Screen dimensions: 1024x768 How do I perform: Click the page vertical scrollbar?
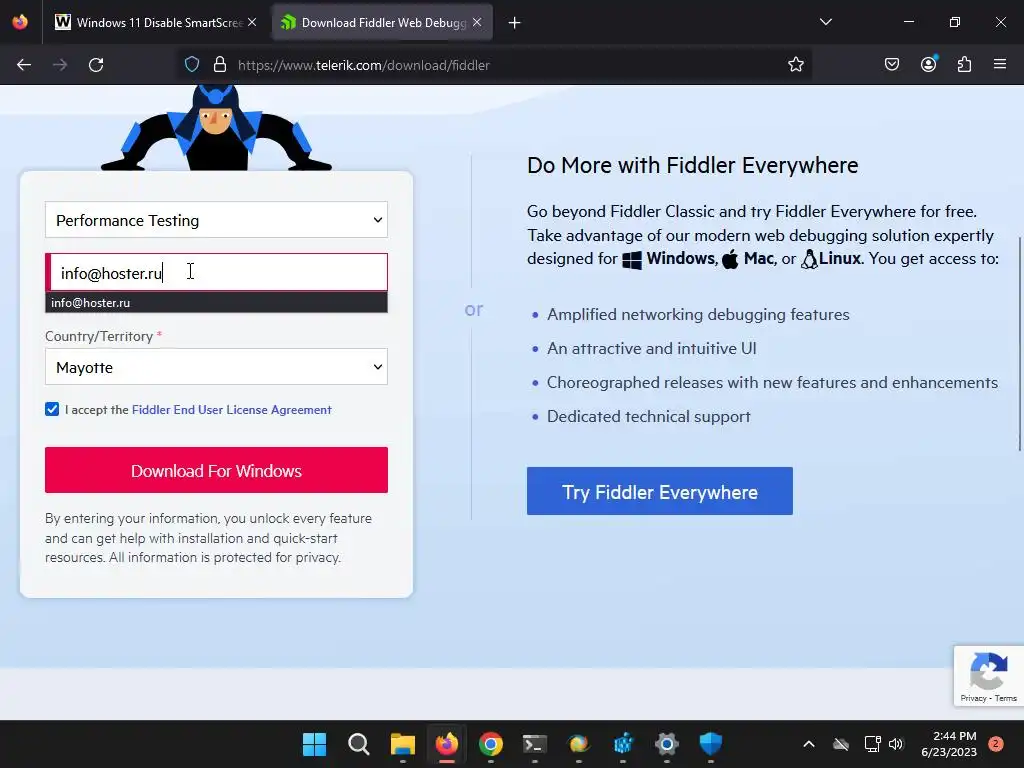(x=1019, y=343)
